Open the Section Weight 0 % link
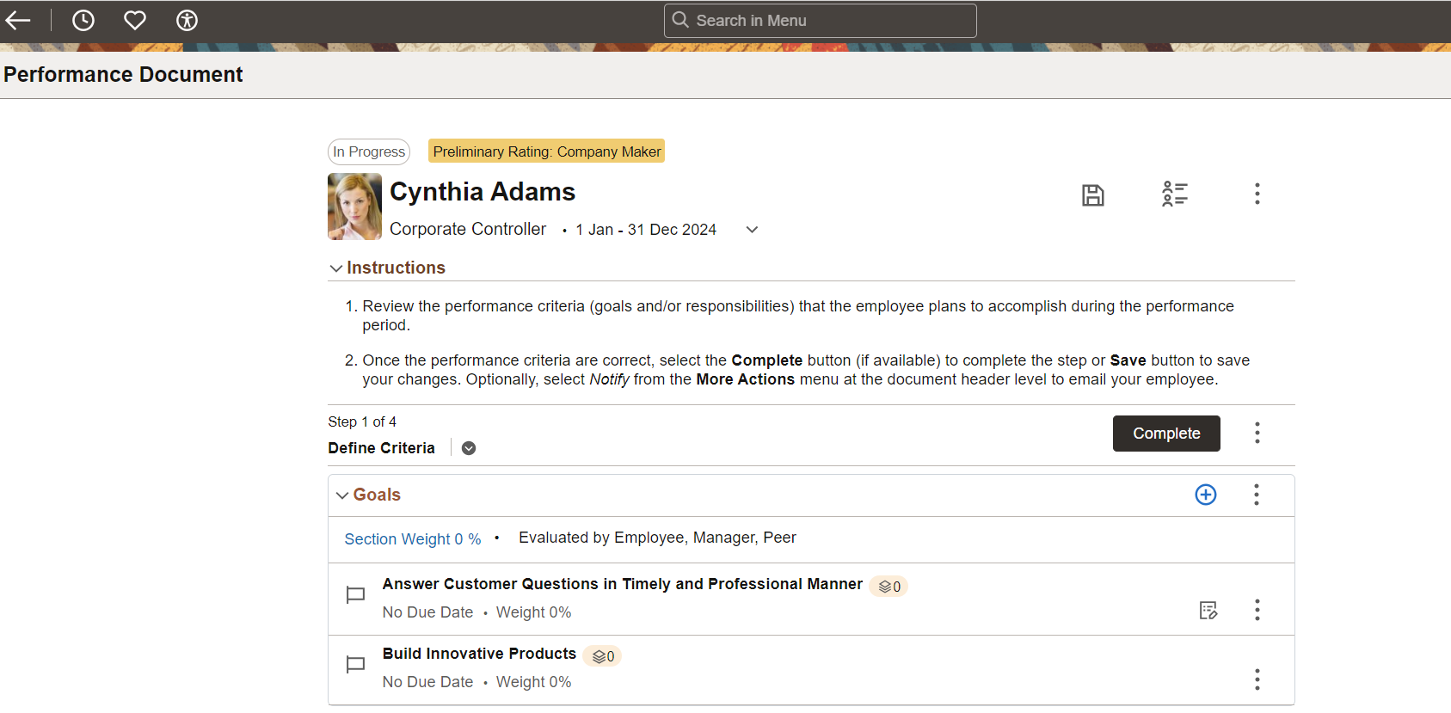 tap(412, 539)
